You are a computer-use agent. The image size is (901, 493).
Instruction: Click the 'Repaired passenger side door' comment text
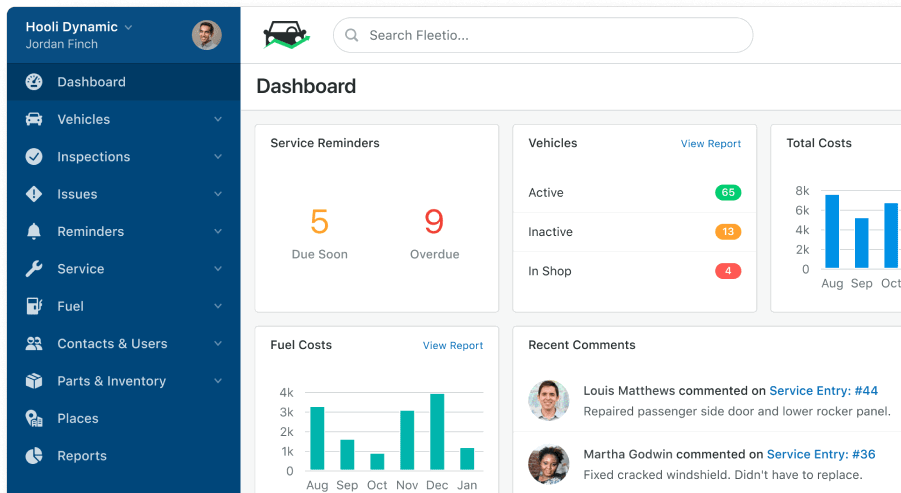737,411
